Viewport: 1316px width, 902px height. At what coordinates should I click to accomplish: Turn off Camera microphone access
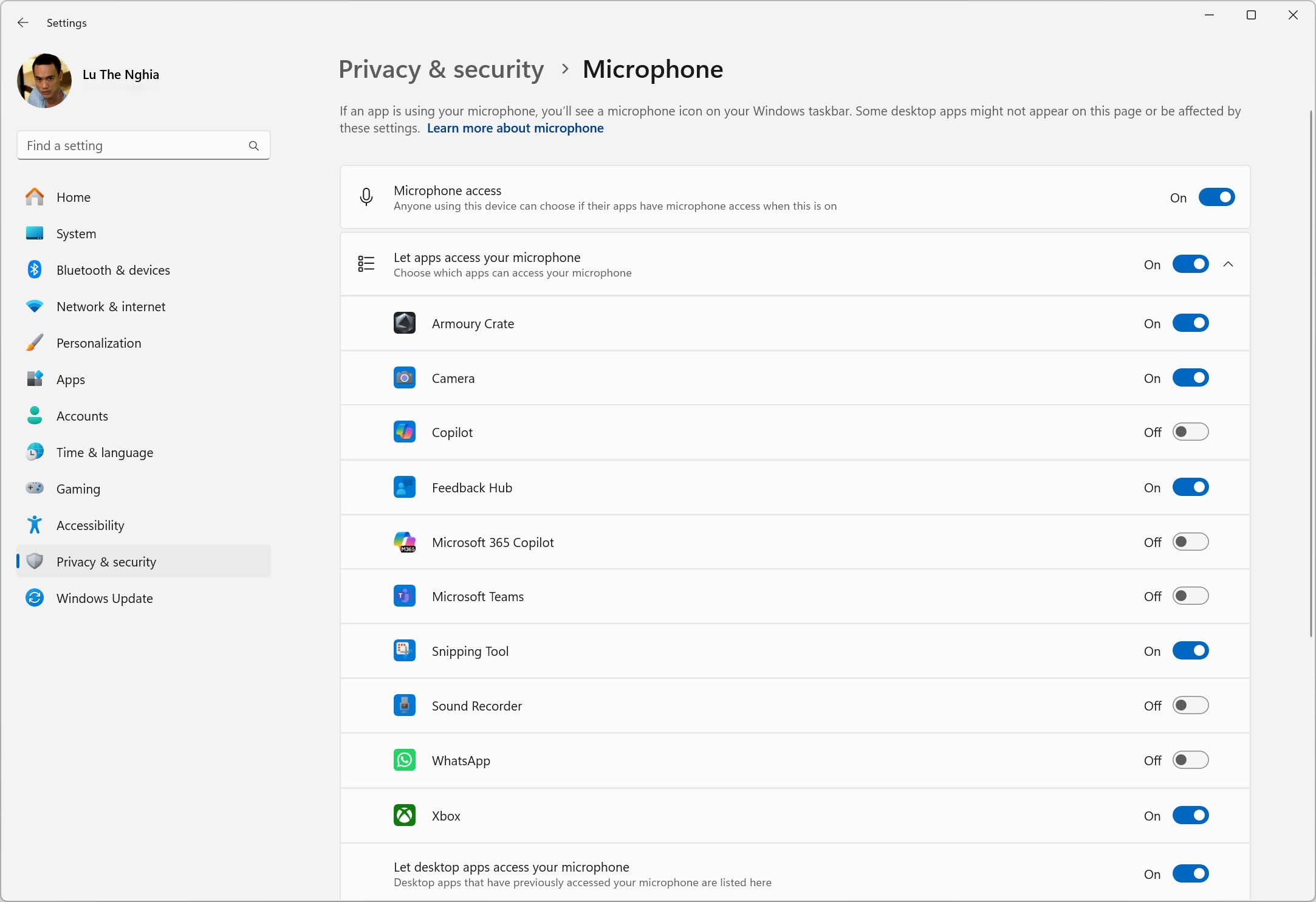click(x=1190, y=377)
